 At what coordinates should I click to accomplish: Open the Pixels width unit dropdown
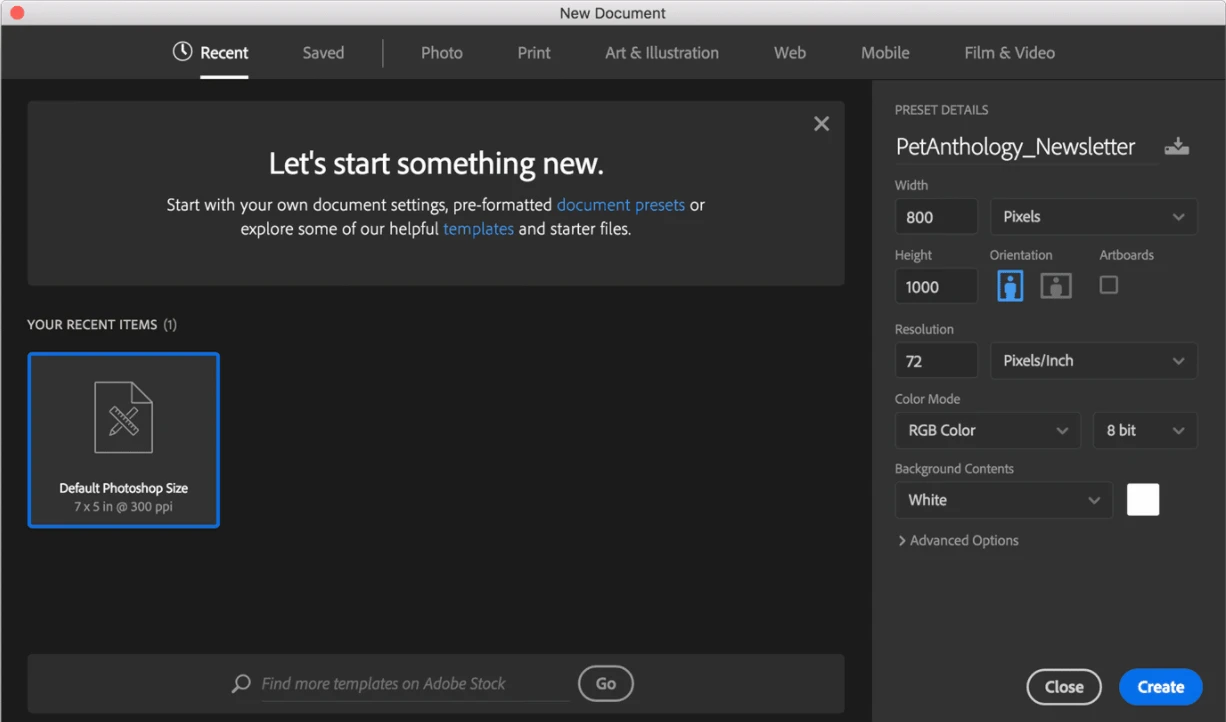(1093, 217)
